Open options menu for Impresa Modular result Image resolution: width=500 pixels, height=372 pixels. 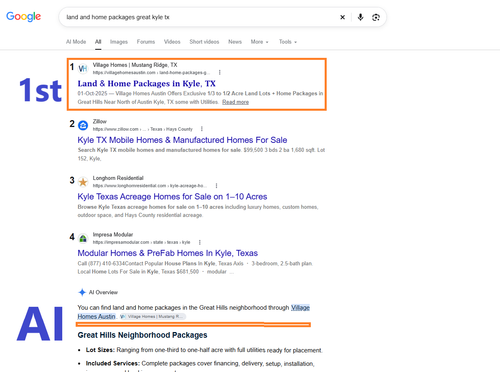click(199, 242)
